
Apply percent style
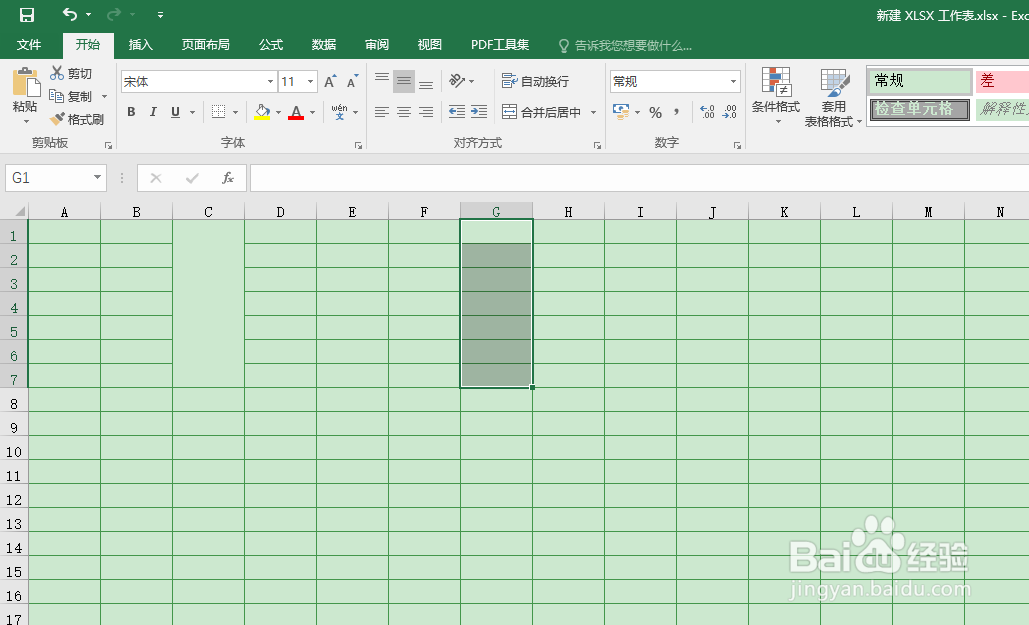pos(655,112)
